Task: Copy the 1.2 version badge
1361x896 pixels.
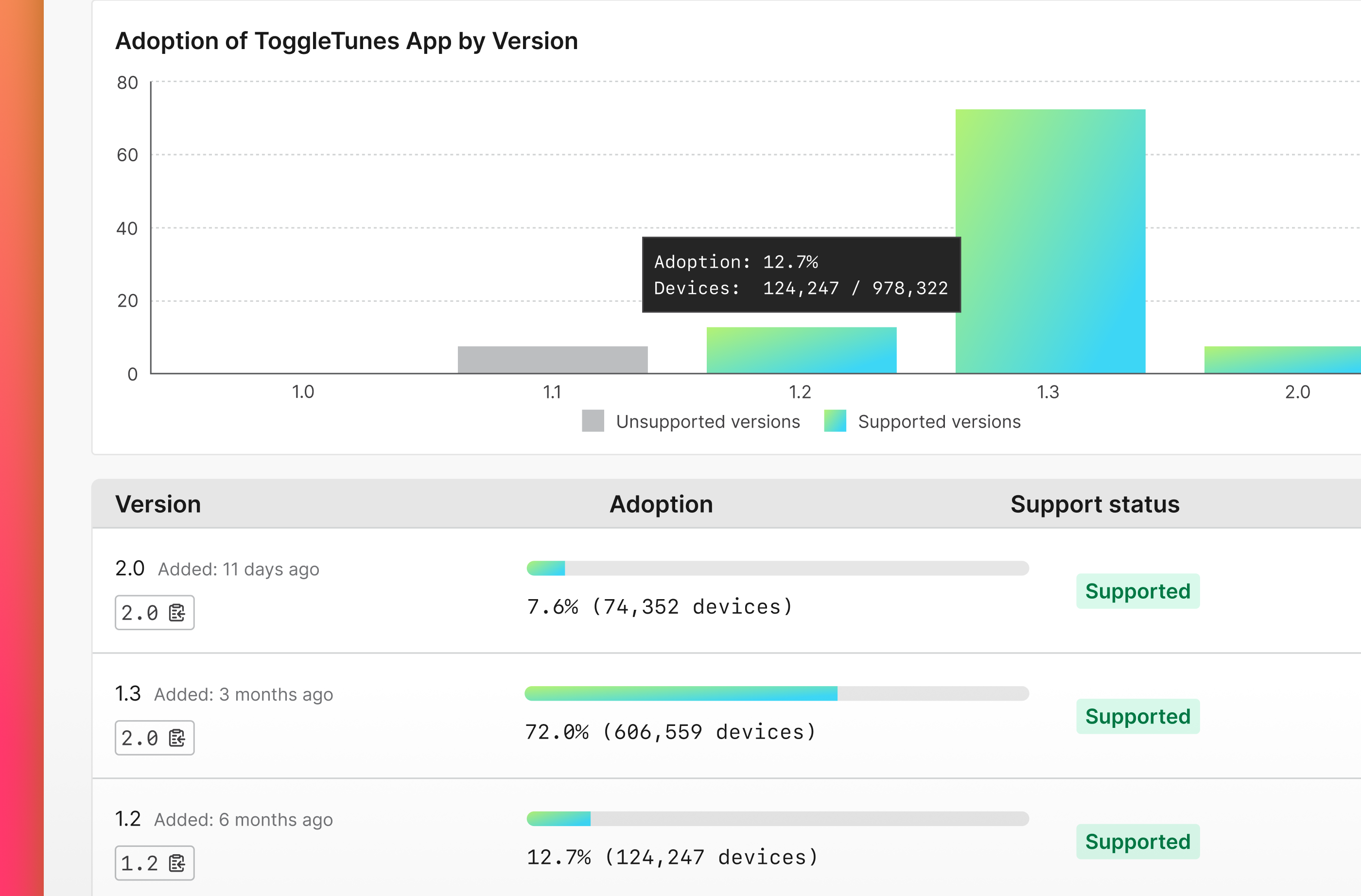Action: pos(155,862)
